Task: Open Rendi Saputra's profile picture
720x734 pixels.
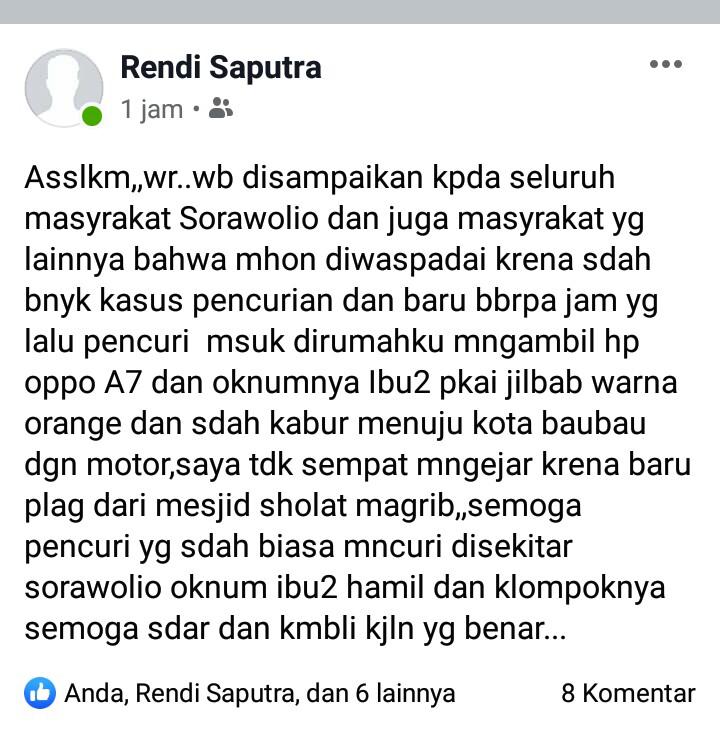Action: (64, 88)
